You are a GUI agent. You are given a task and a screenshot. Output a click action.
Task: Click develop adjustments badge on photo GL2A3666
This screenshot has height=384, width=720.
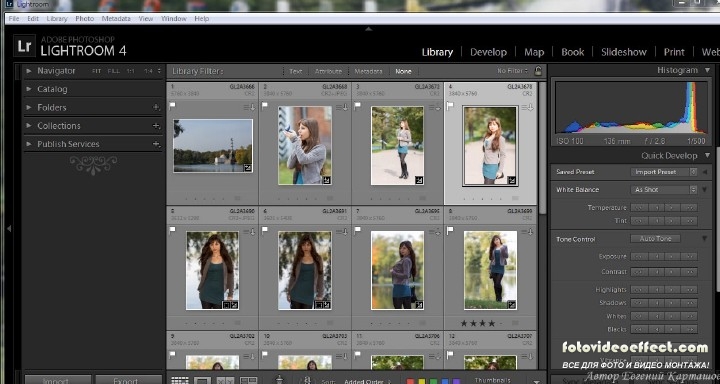pos(248,168)
